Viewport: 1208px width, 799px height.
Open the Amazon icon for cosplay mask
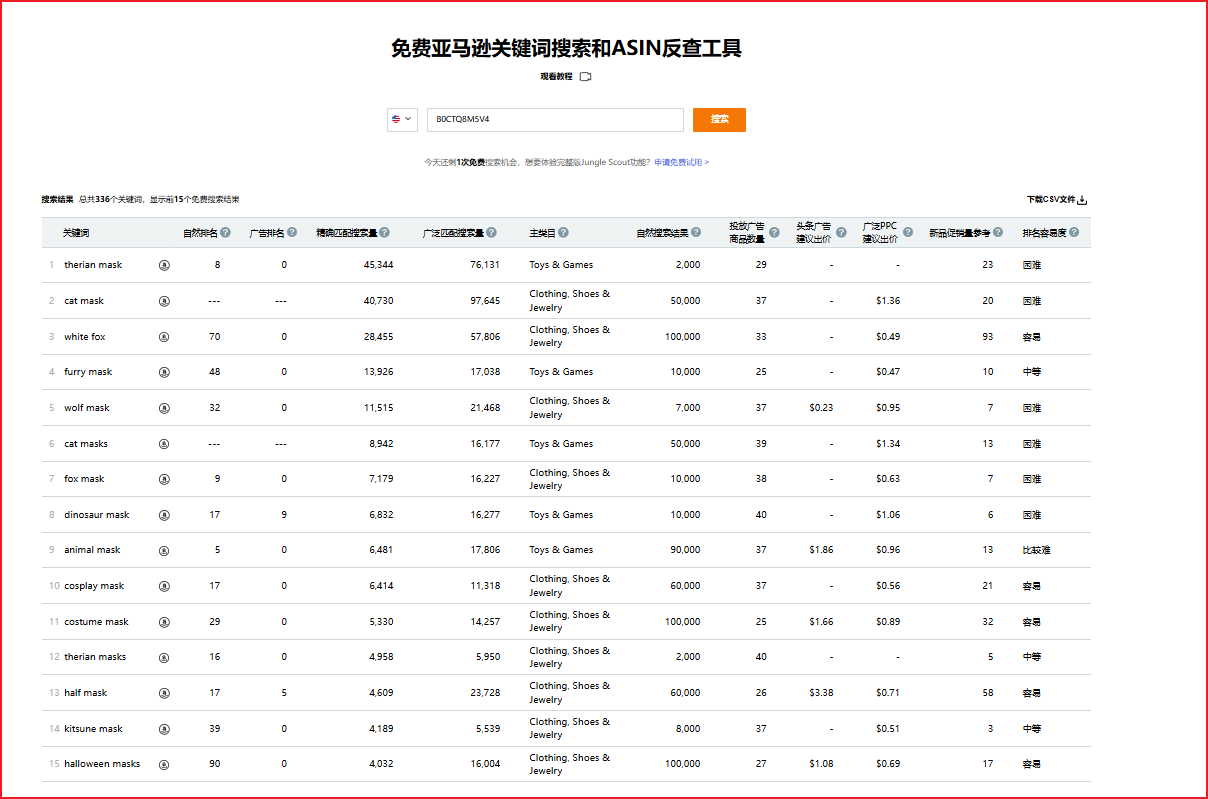pos(164,586)
